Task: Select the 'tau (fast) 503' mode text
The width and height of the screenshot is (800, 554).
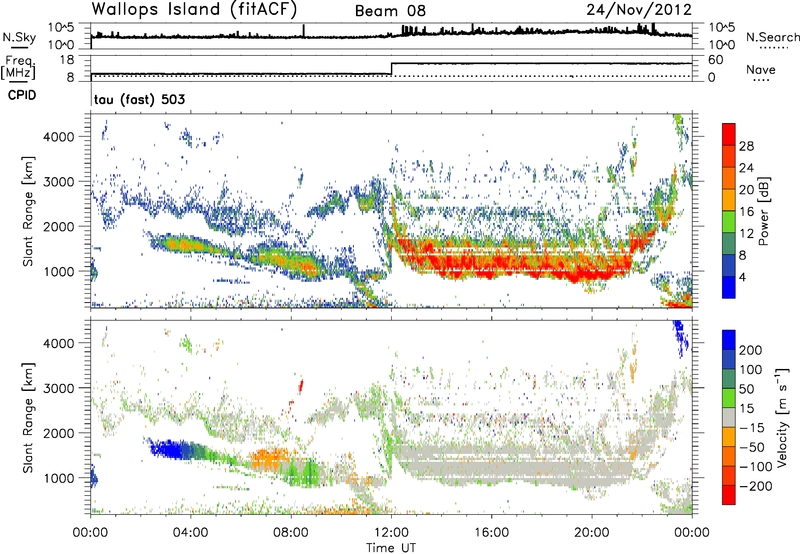Action: point(139,99)
